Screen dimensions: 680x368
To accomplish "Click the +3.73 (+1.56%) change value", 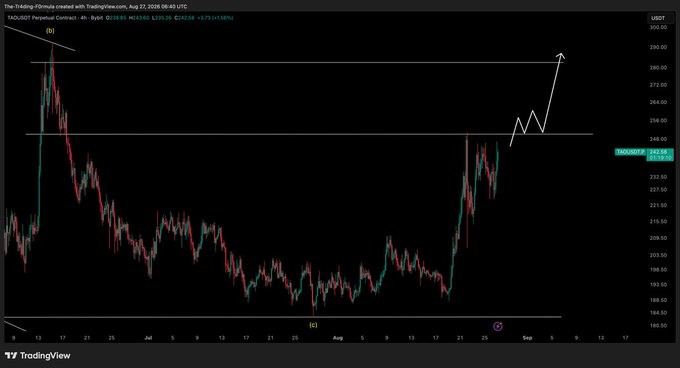I will click(x=215, y=18).
